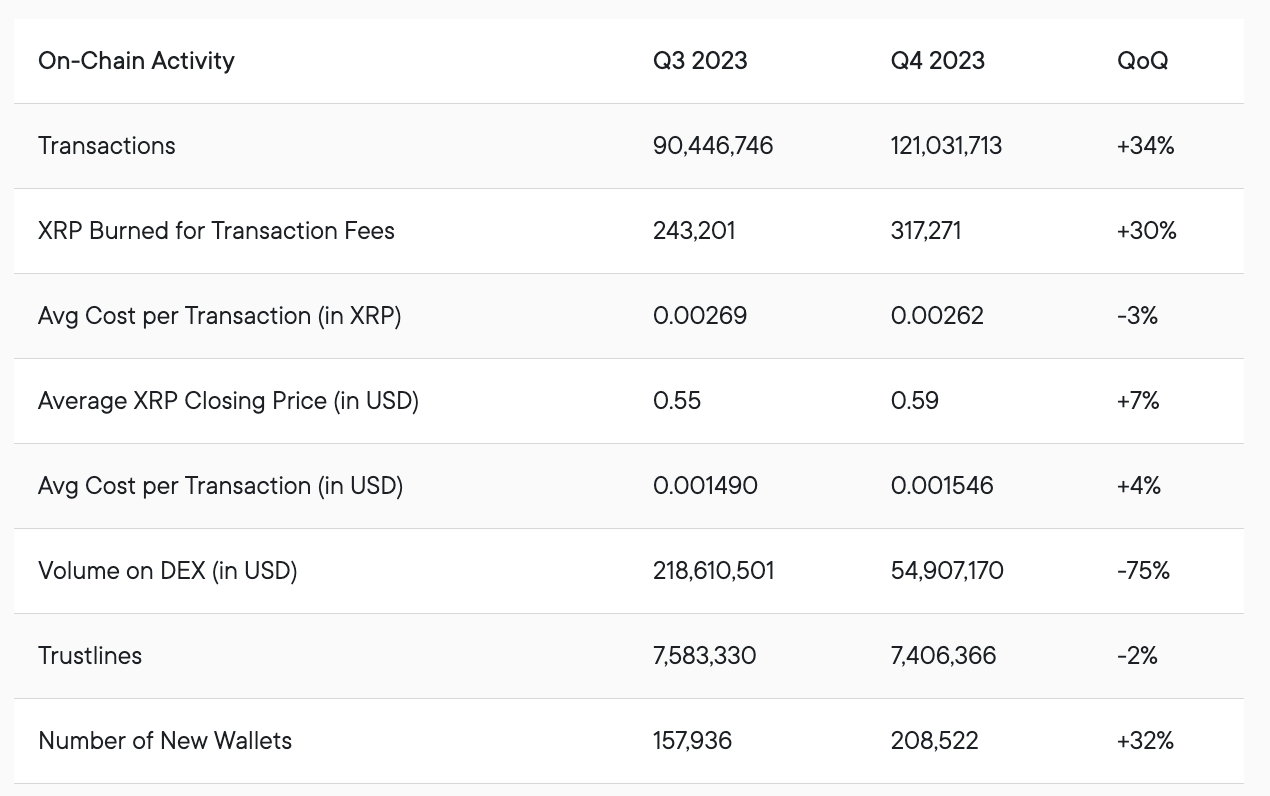Select the +32% new wallets change
The image size is (1270, 796).
pyautogui.click(x=1145, y=741)
